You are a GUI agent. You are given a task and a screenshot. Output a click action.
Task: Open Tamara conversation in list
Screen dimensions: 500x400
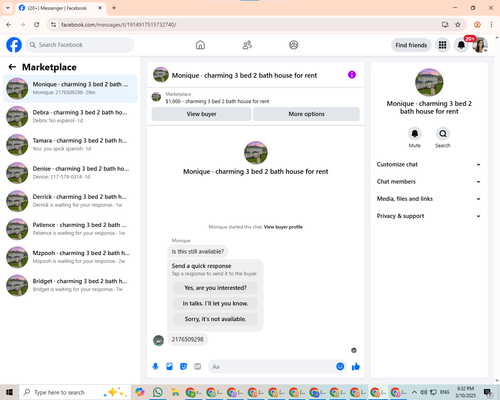70,145
